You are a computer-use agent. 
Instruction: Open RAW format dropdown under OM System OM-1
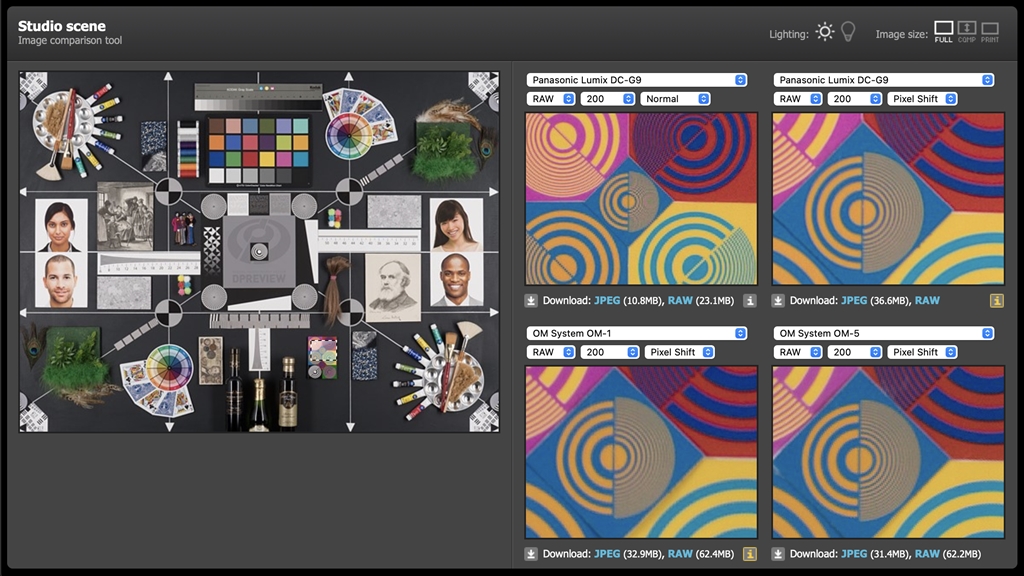point(551,352)
